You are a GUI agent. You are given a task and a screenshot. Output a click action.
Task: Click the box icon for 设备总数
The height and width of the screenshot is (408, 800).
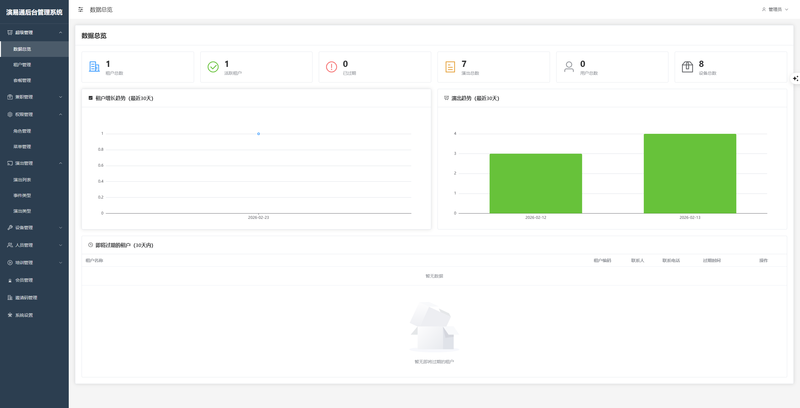687,67
